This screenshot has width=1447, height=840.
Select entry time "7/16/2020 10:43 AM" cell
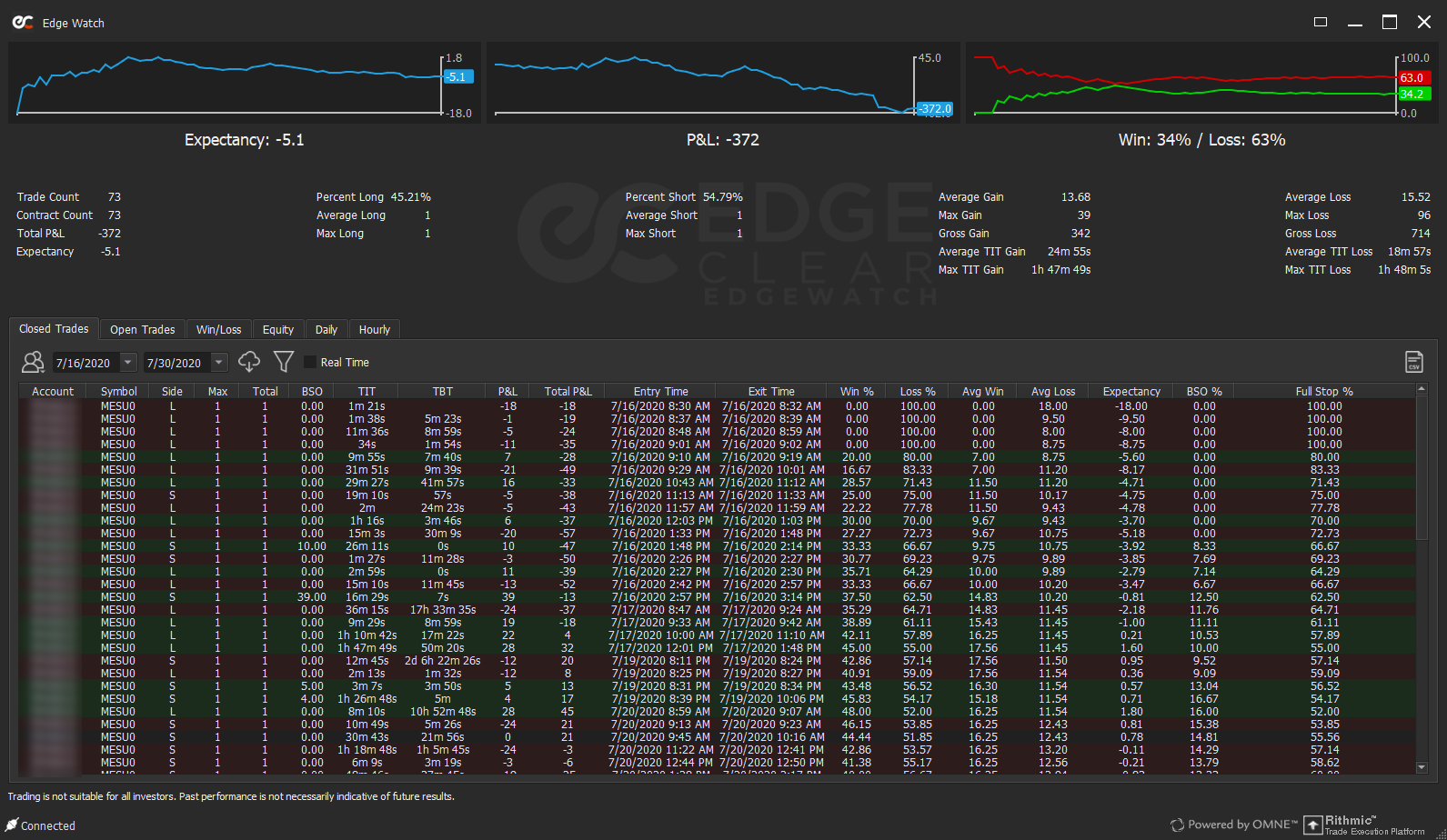[x=661, y=483]
